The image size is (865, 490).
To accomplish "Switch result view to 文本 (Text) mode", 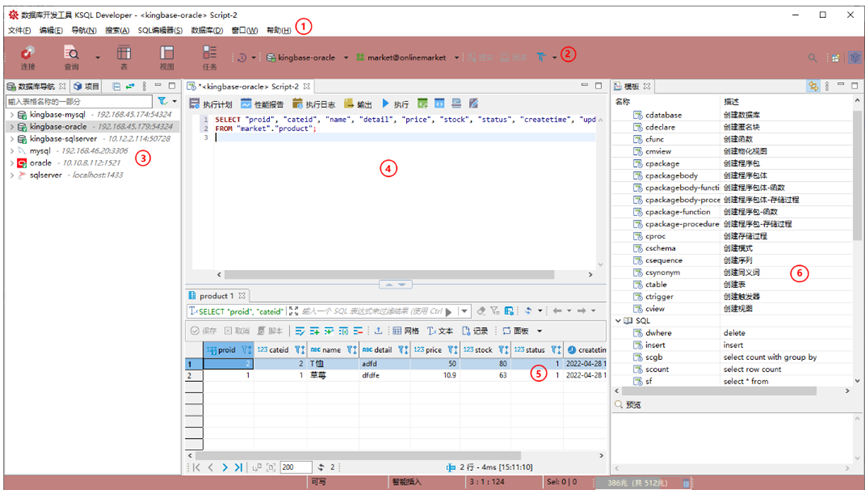I will [440, 330].
